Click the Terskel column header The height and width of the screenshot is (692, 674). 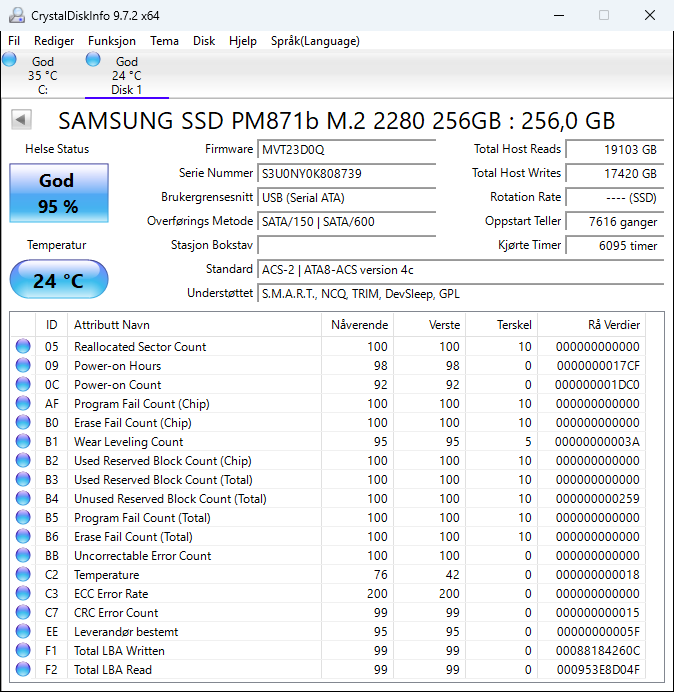pos(501,325)
